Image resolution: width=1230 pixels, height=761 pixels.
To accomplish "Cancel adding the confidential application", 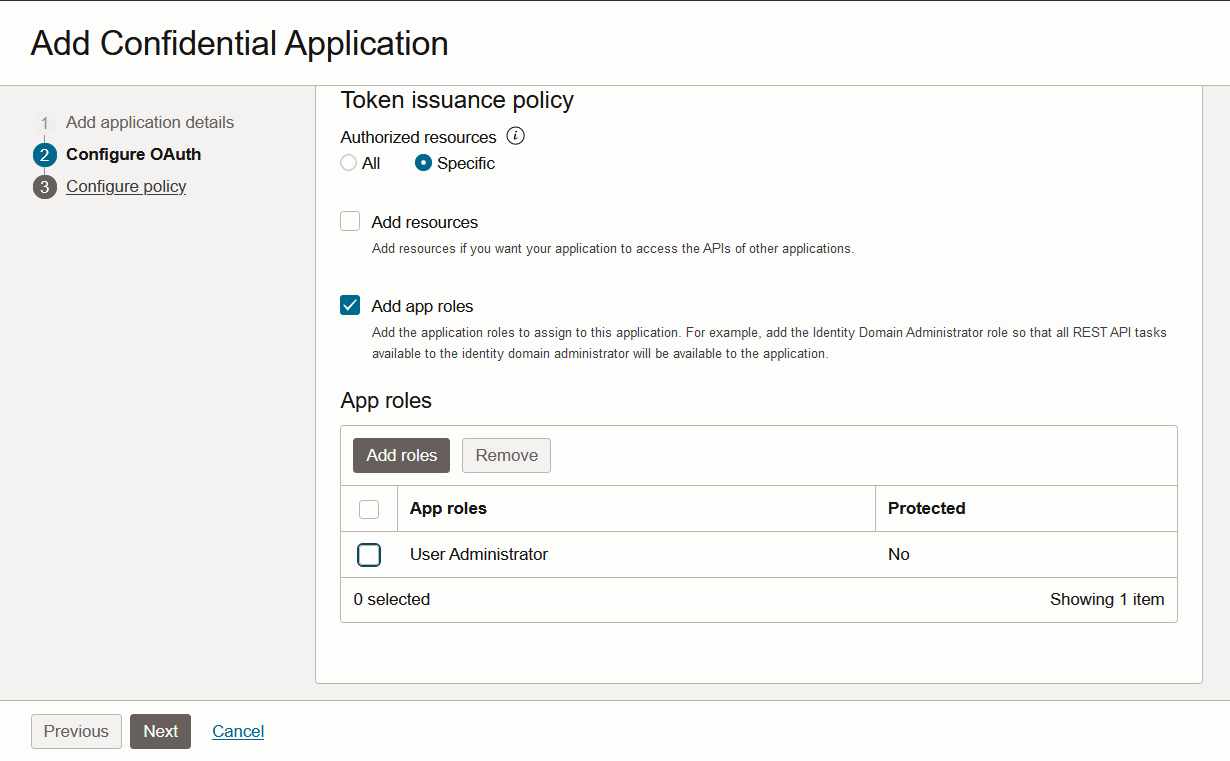I will (x=238, y=731).
